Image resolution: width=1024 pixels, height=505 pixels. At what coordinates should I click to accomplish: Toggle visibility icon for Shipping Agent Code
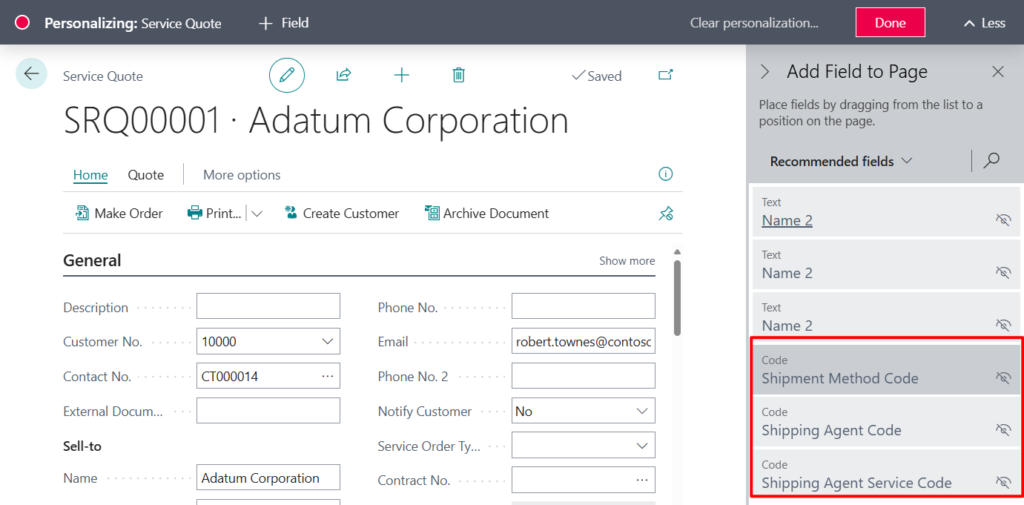pyautogui.click(x=1003, y=430)
